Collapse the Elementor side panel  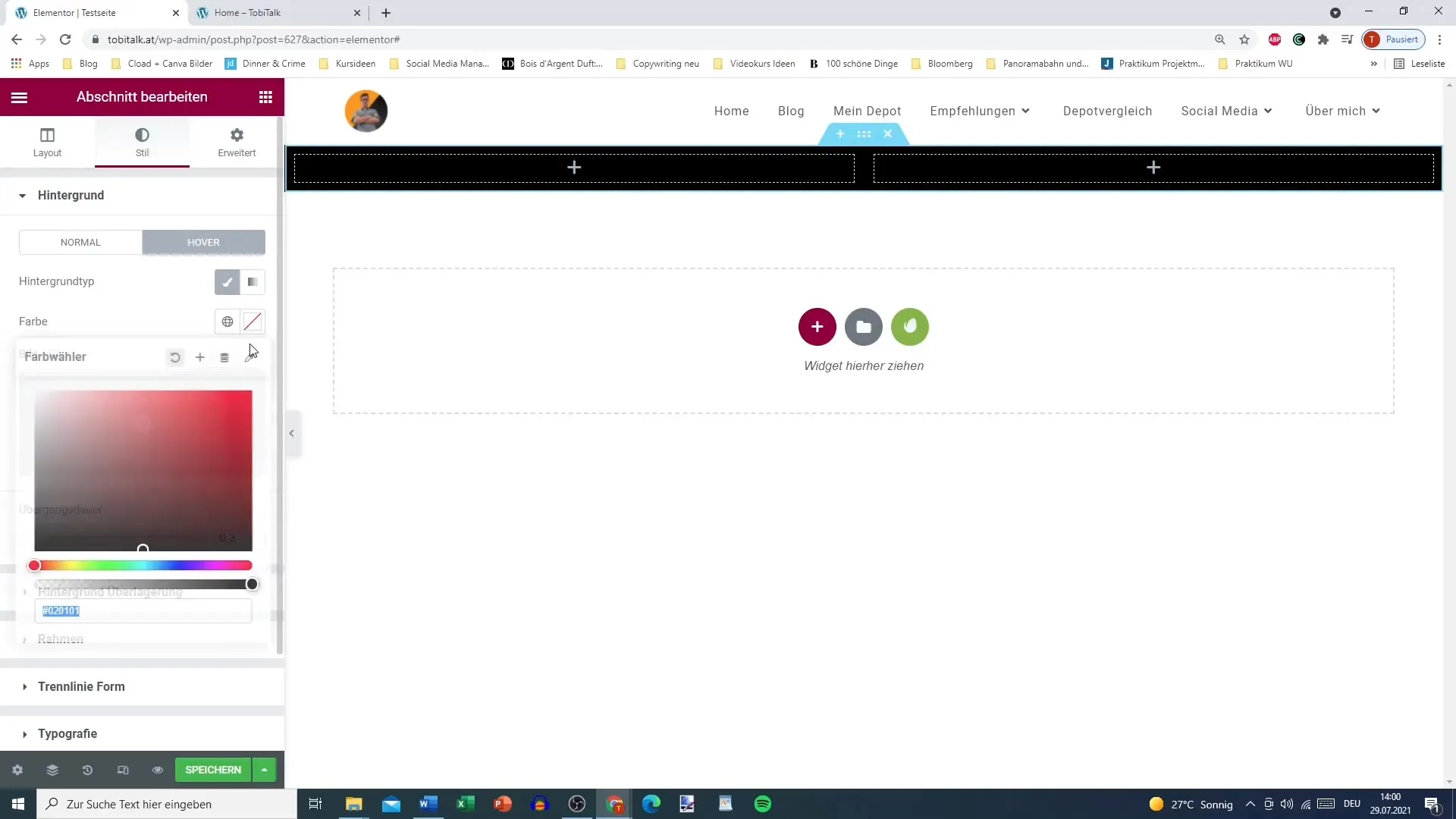[x=292, y=434]
